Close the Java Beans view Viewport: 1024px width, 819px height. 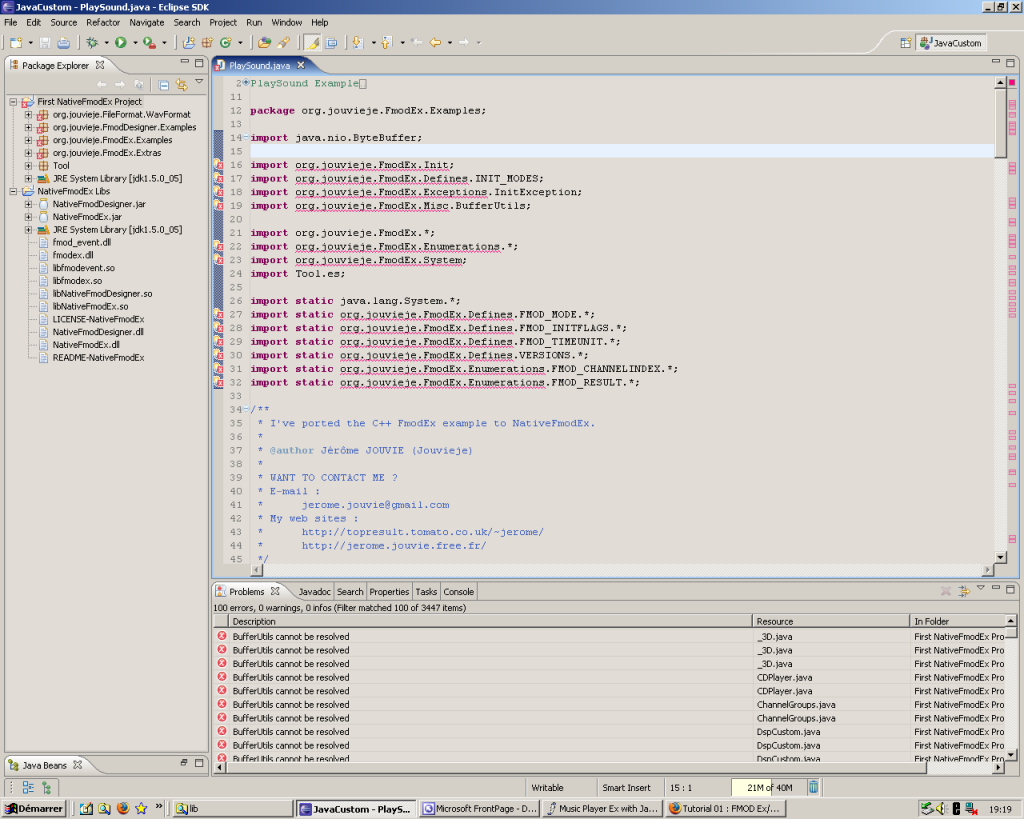(x=78, y=764)
